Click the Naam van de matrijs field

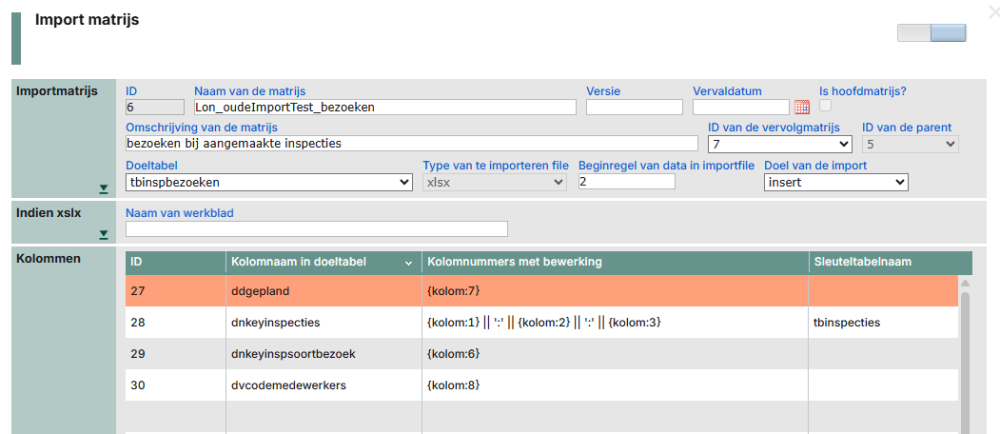[x=385, y=107]
